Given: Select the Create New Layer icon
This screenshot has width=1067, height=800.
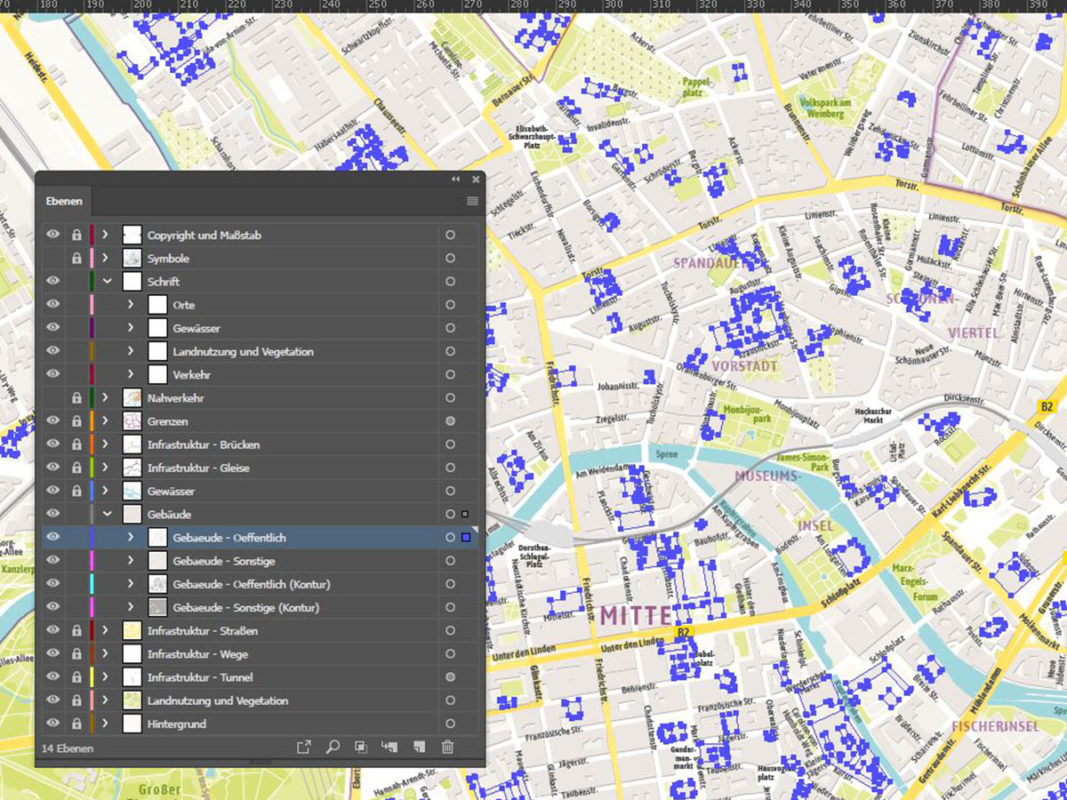Looking at the screenshot, I should (x=419, y=747).
